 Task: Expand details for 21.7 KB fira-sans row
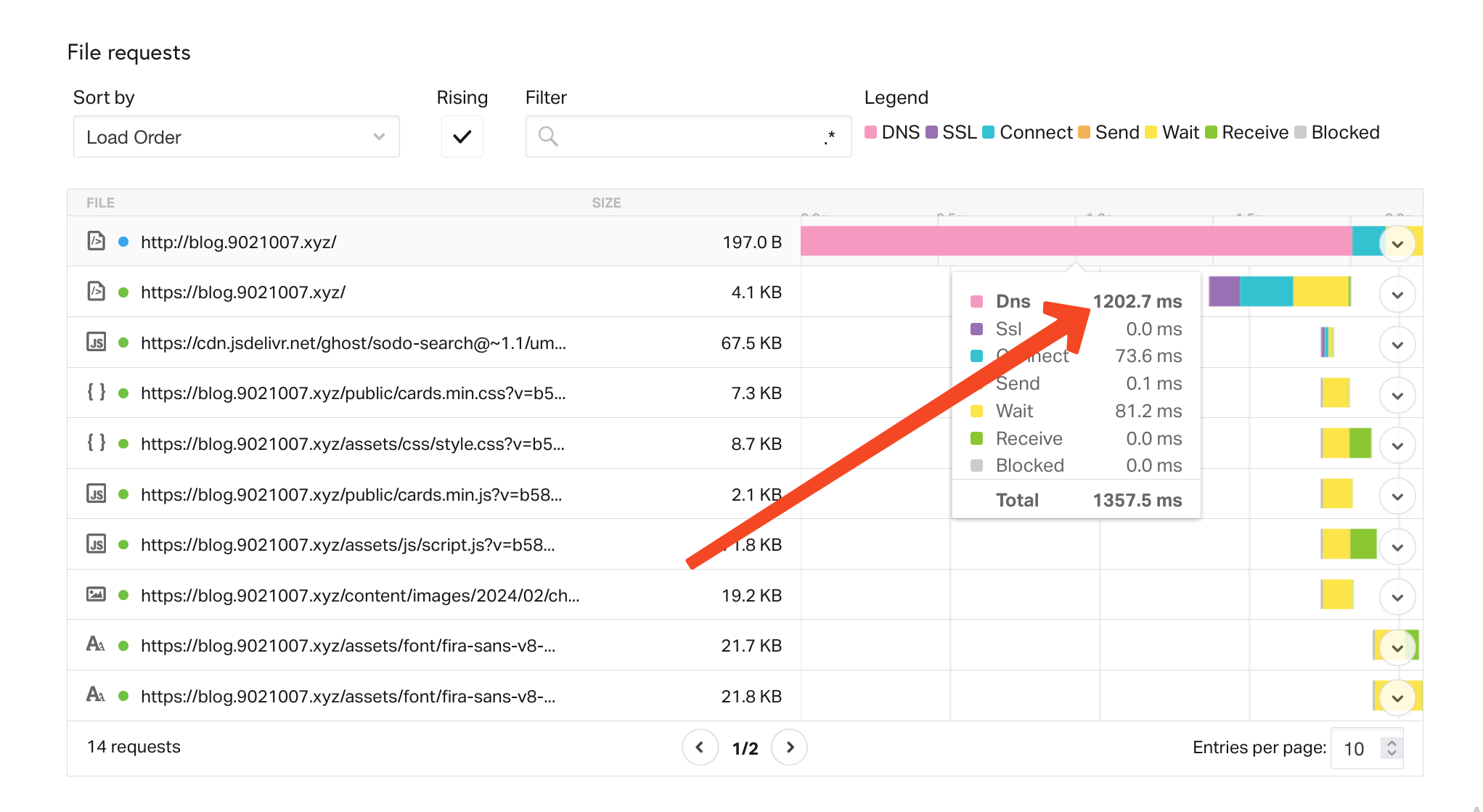[x=1397, y=648]
